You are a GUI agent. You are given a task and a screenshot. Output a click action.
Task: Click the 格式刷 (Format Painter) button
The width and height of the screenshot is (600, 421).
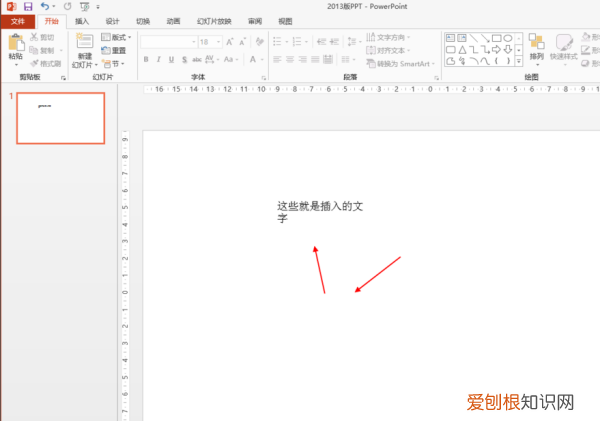46,64
